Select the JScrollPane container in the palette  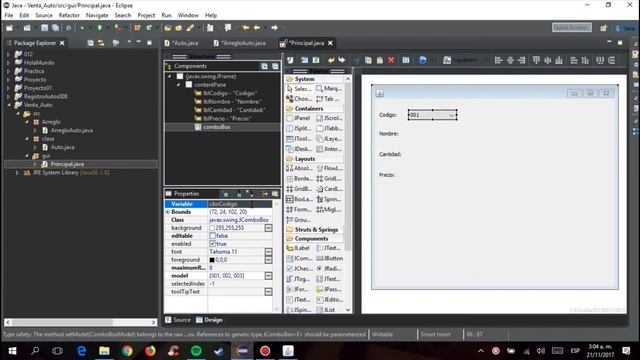[x=329, y=118]
